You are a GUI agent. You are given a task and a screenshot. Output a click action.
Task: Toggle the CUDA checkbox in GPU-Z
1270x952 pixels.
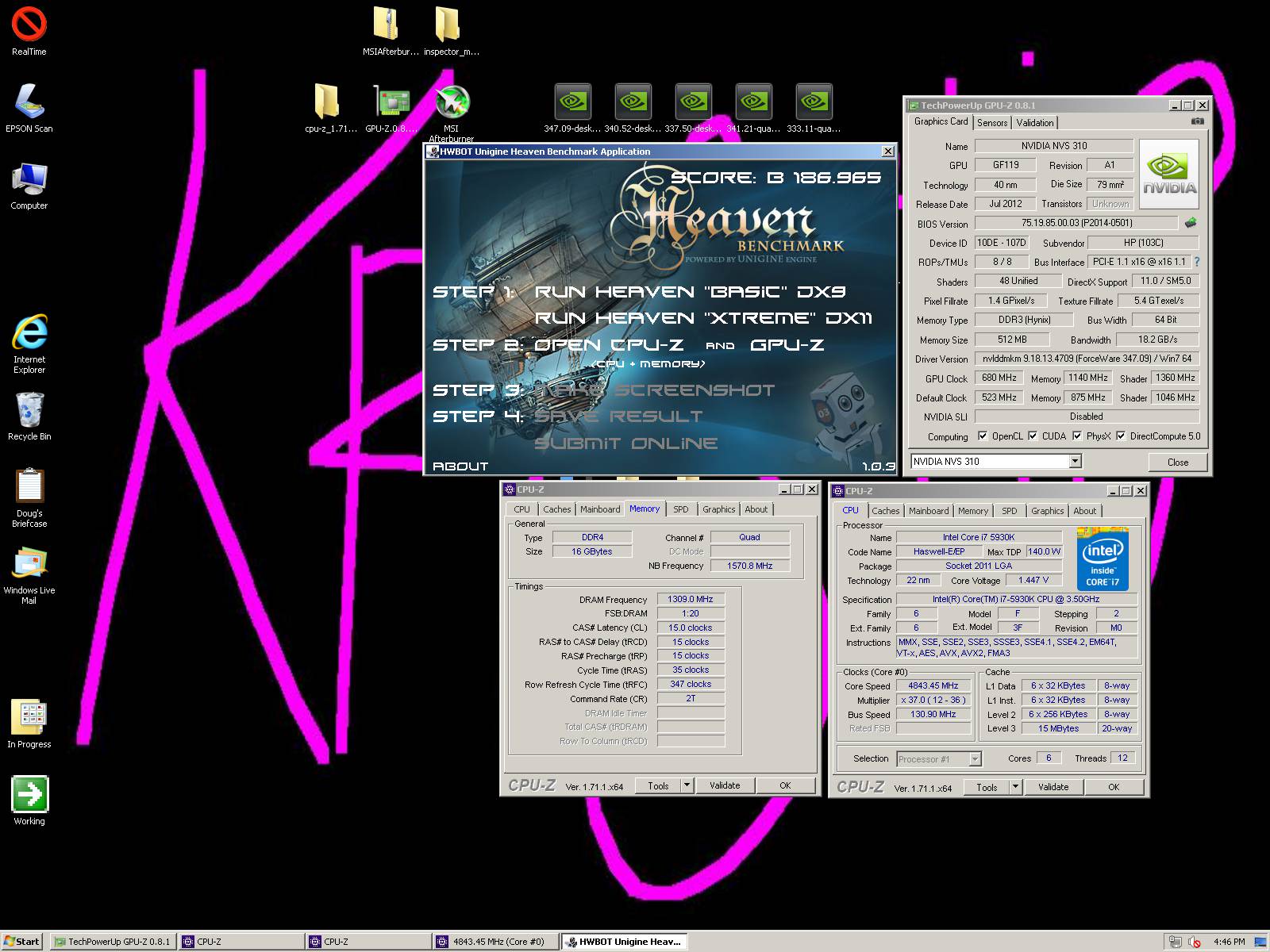pyautogui.click(x=1033, y=436)
